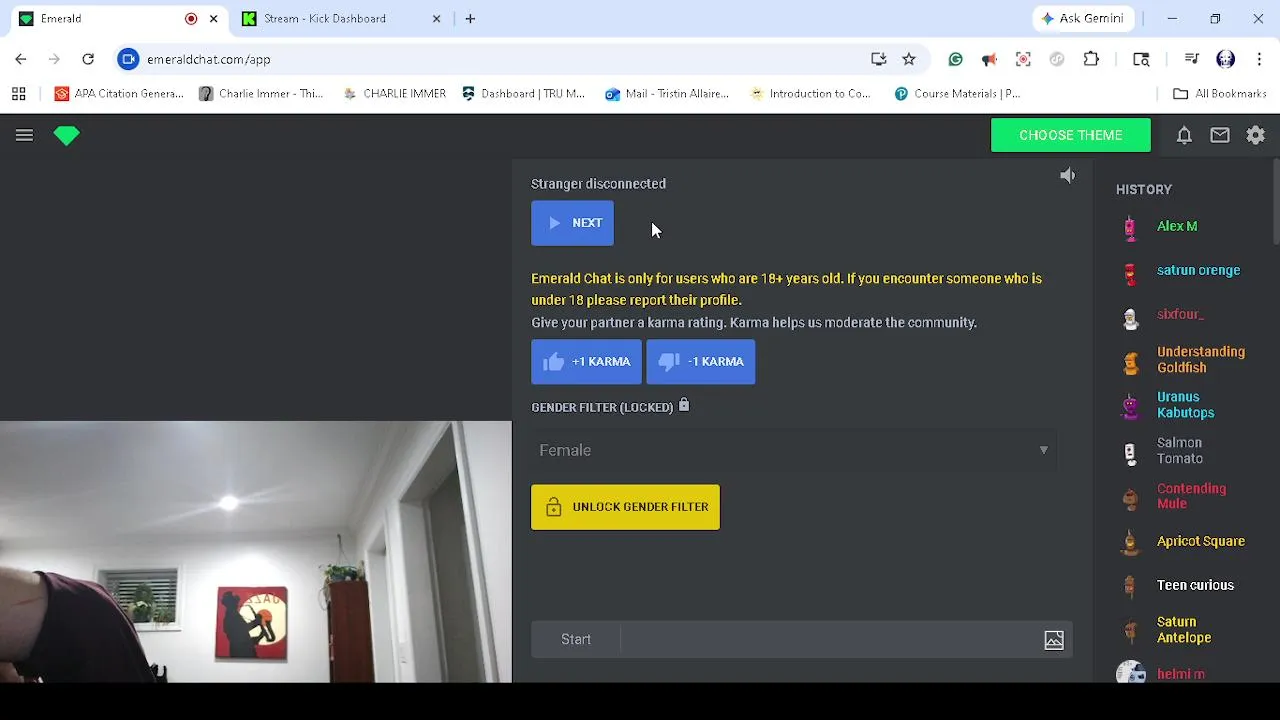Click the webcam preview video
This screenshot has height=720, width=1280.
[256, 552]
